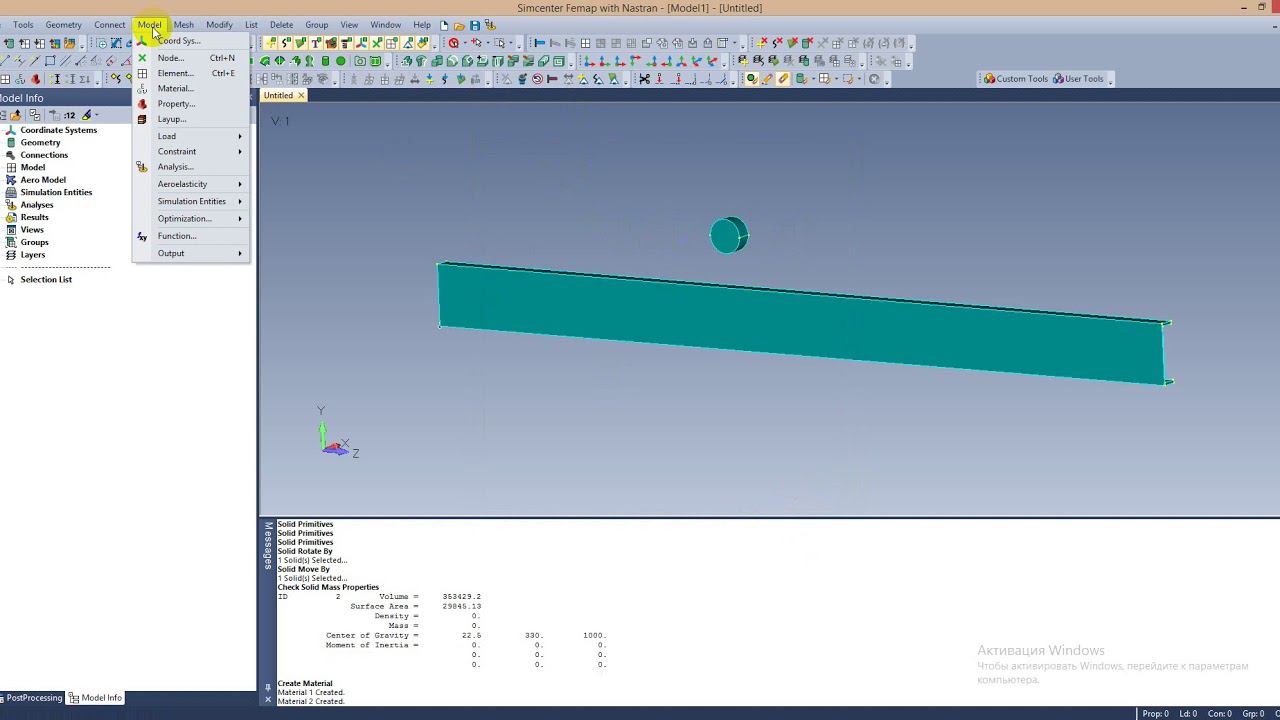The height and width of the screenshot is (720, 1280).
Task: Click the Layup icon in the Model menu
Action: click(142, 119)
